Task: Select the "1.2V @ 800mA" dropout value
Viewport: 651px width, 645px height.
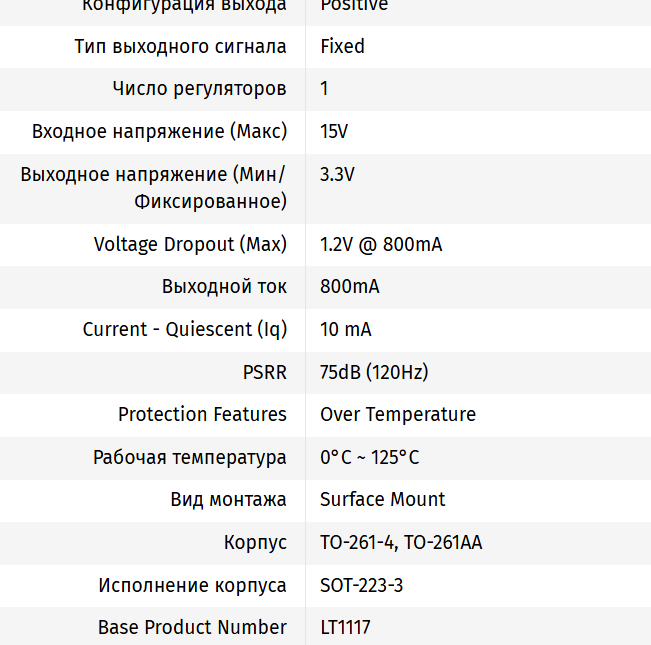Action: (x=381, y=244)
